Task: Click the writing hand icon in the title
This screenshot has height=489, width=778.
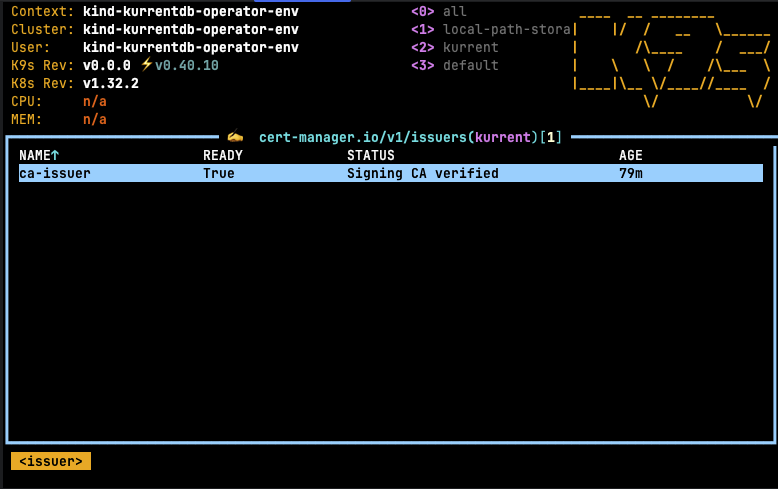Action: tap(235, 137)
